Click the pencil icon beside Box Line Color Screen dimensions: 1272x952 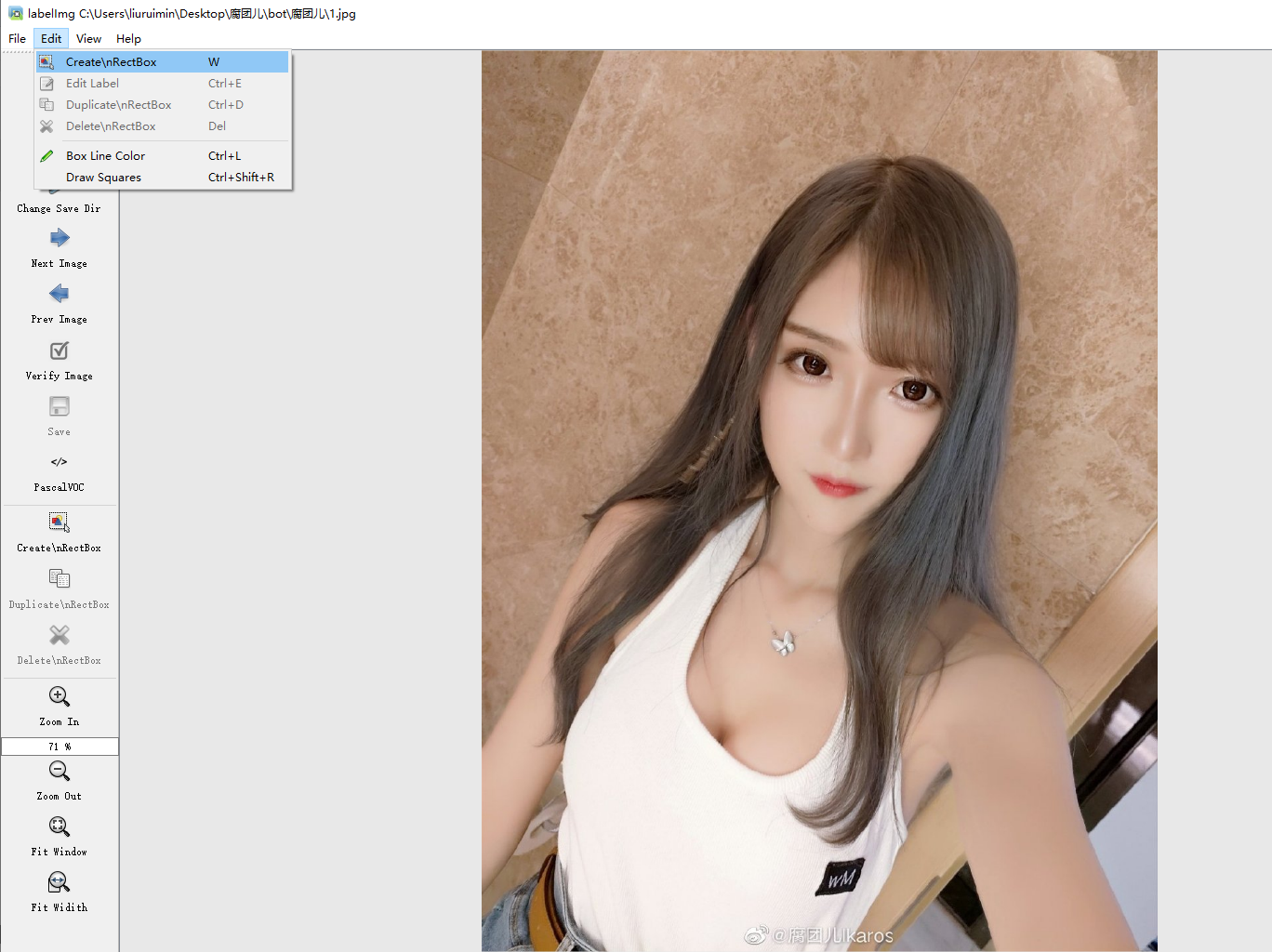click(46, 156)
